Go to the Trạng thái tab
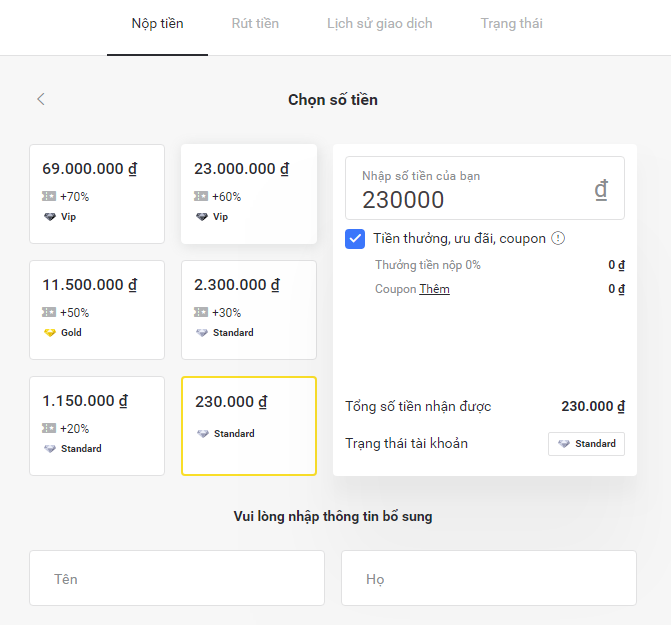671x625 pixels. [x=511, y=23]
